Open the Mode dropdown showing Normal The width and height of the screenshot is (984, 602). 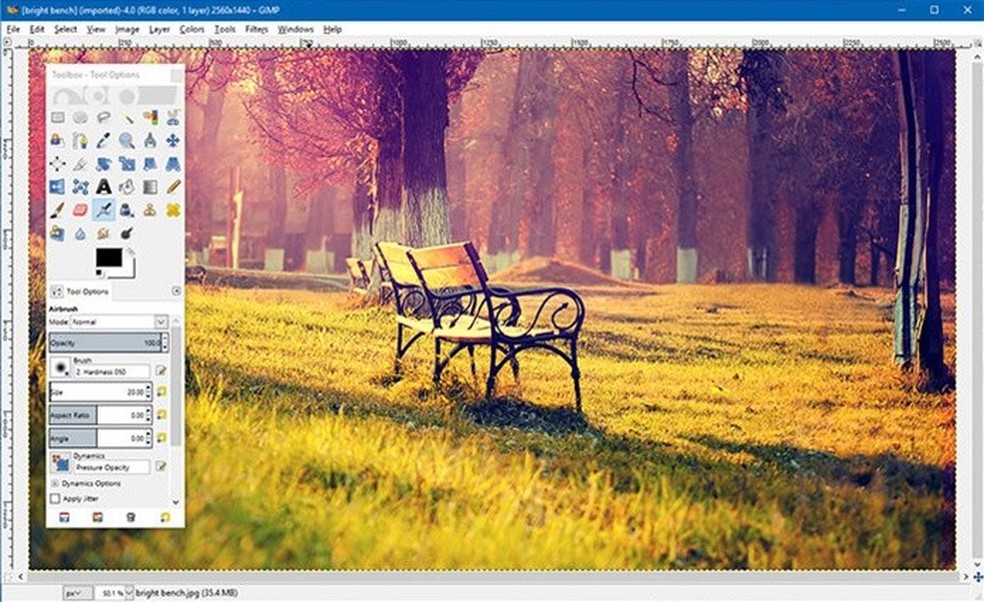[120, 321]
